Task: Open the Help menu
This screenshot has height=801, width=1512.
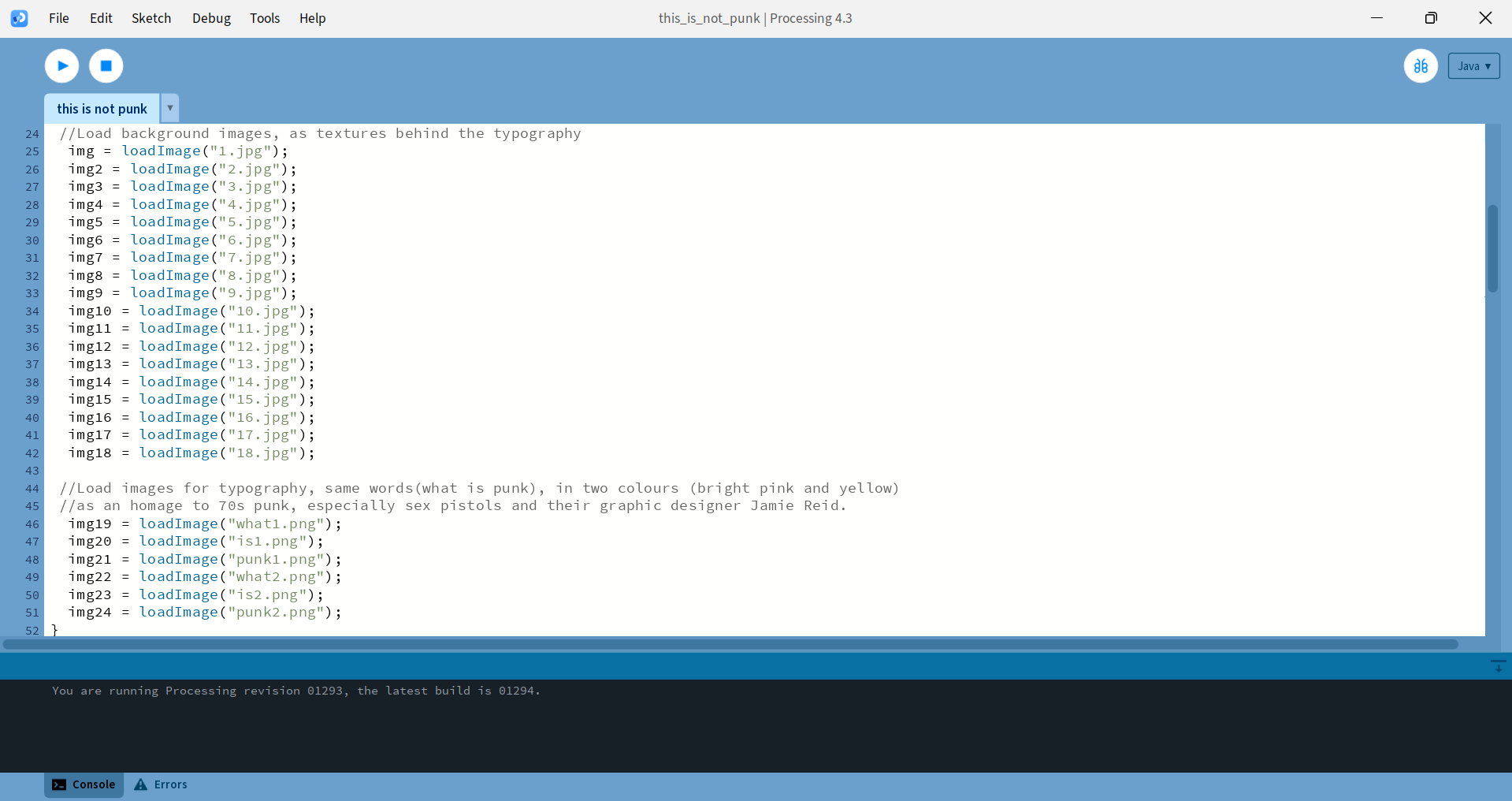Action: (312, 18)
